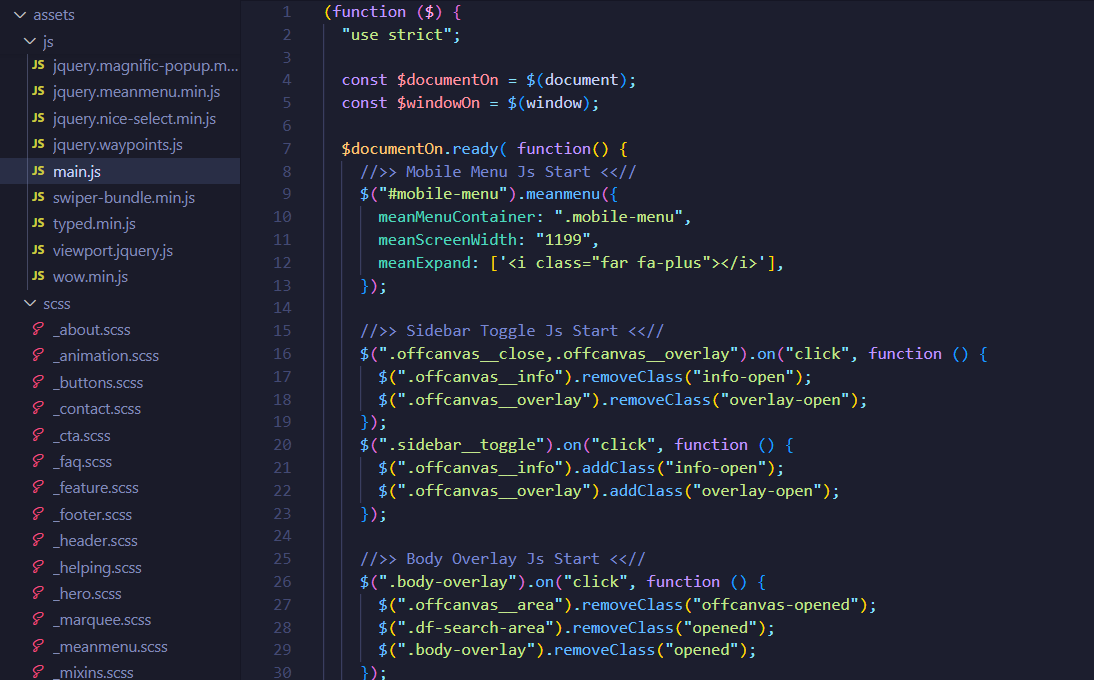Click the Sass icon next to _footer.scss
The image size is (1094, 680).
[x=38, y=514]
